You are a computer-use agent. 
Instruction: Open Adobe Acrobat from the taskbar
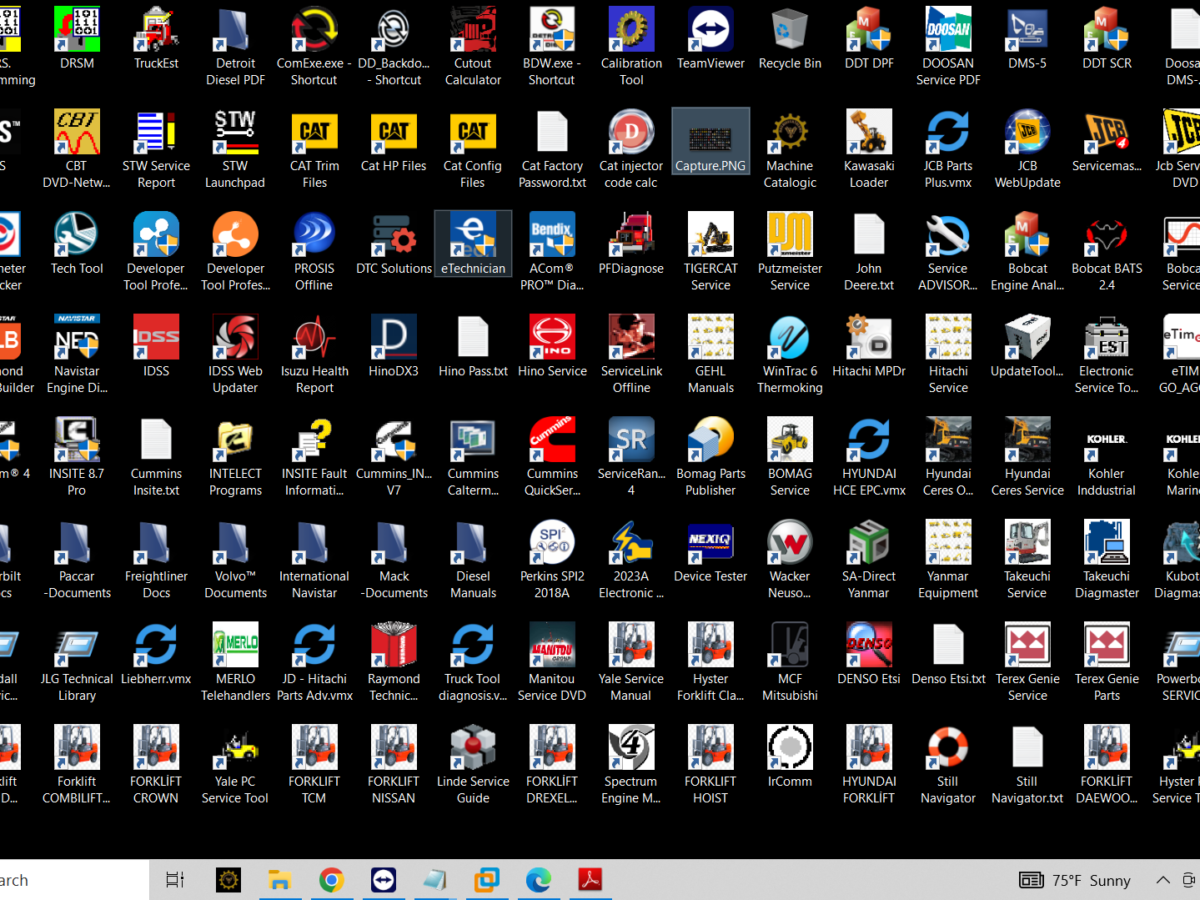click(x=590, y=880)
